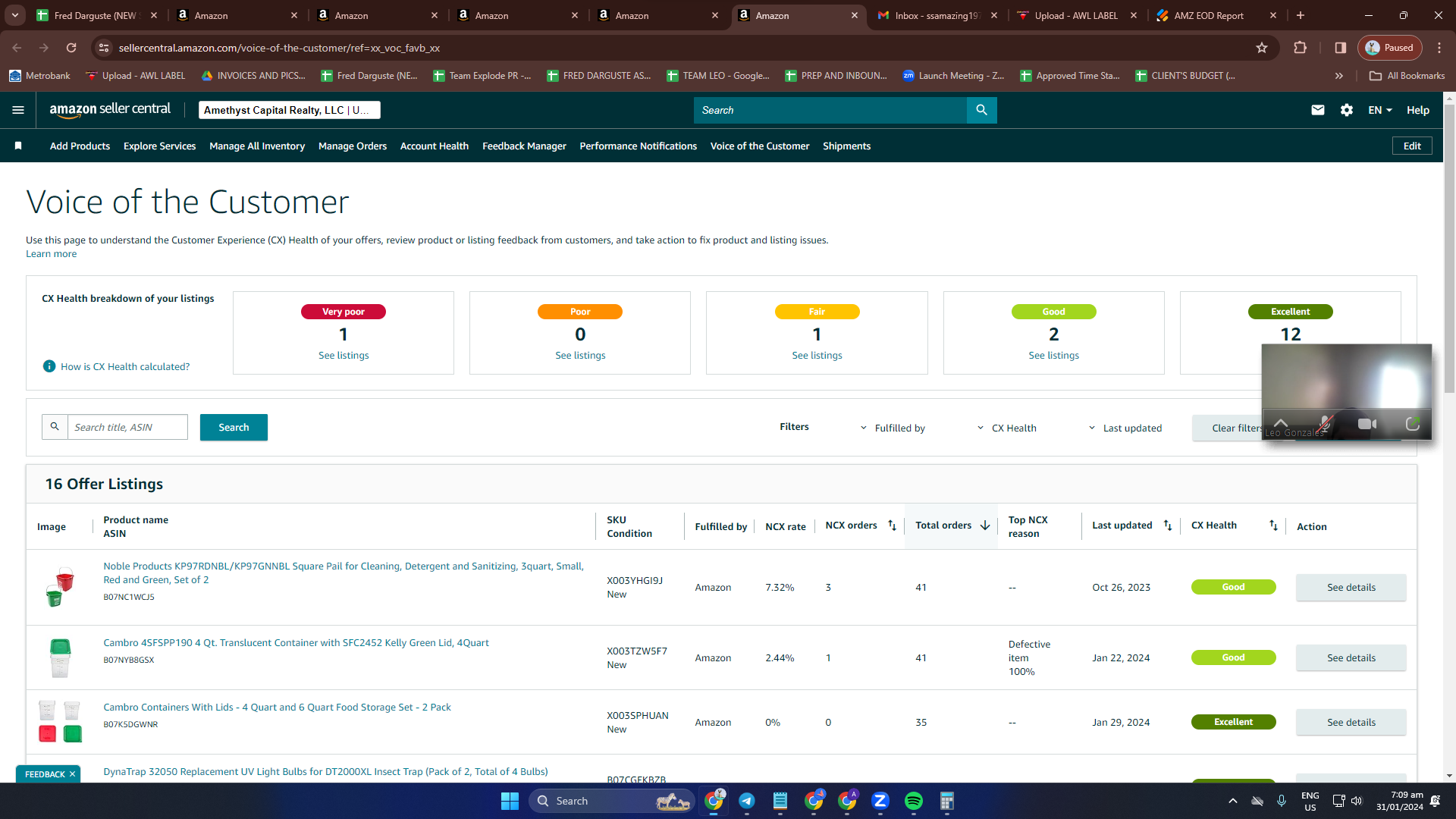The width and height of the screenshot is (1456, 819).
Task: Open Manage Orders menu item
Action: [353, 146]
